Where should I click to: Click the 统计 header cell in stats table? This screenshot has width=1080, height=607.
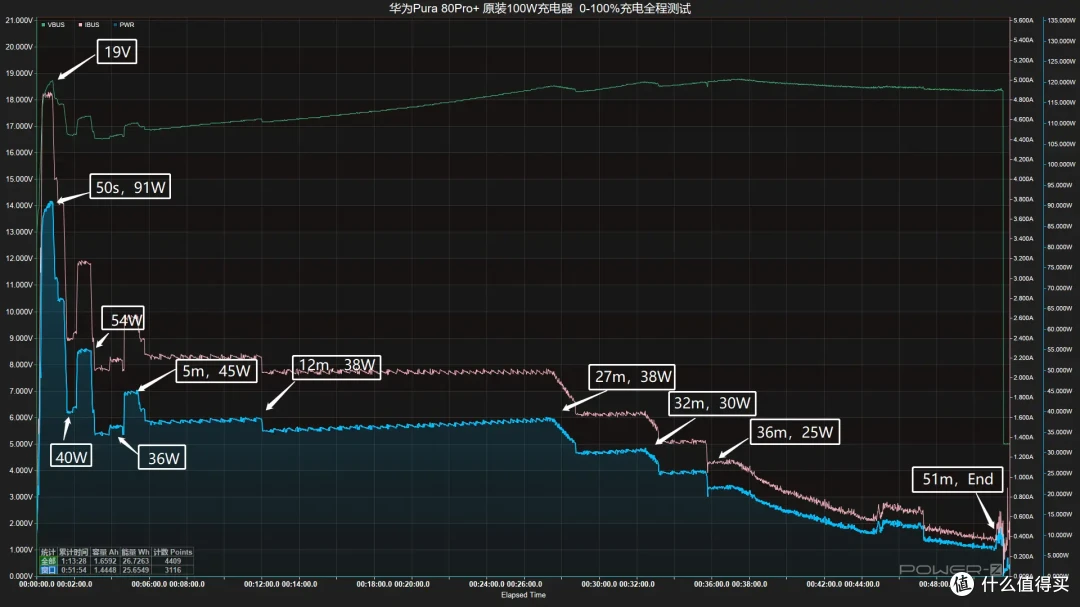[48, 553]
